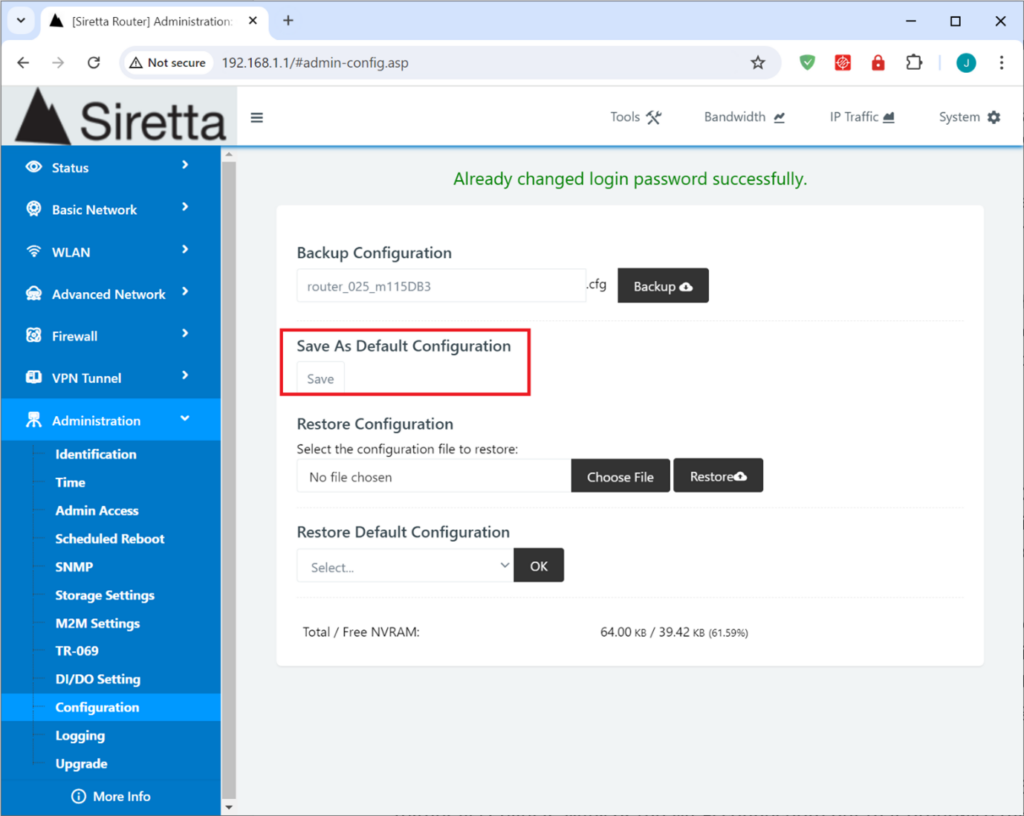This screenshot has width=1024, height=816.
Task: Expand the WLAN section chevron
Action: tap(185, 249)
